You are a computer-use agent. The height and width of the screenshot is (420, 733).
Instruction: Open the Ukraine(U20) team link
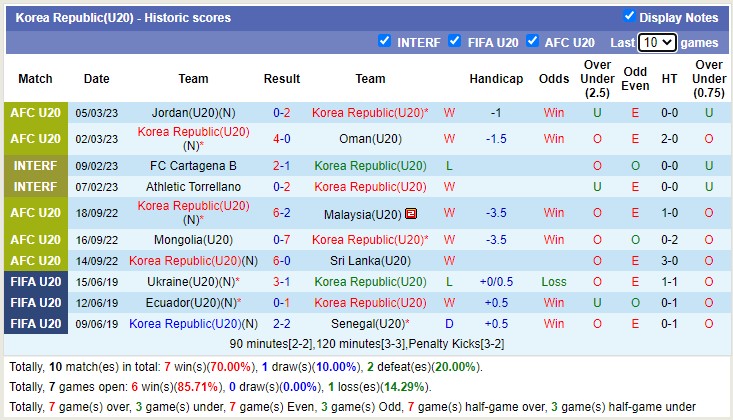pyautogui.click(x=187, y=282)
